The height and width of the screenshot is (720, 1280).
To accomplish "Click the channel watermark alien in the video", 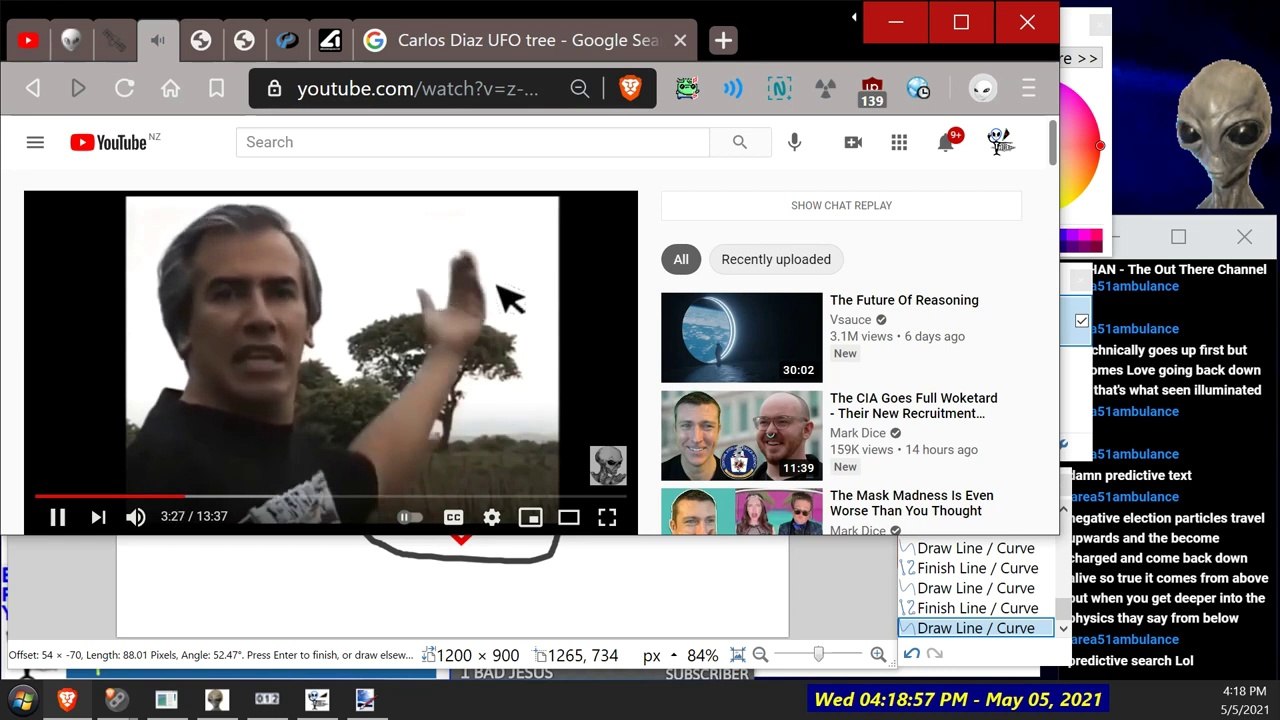I will point(608,466).
